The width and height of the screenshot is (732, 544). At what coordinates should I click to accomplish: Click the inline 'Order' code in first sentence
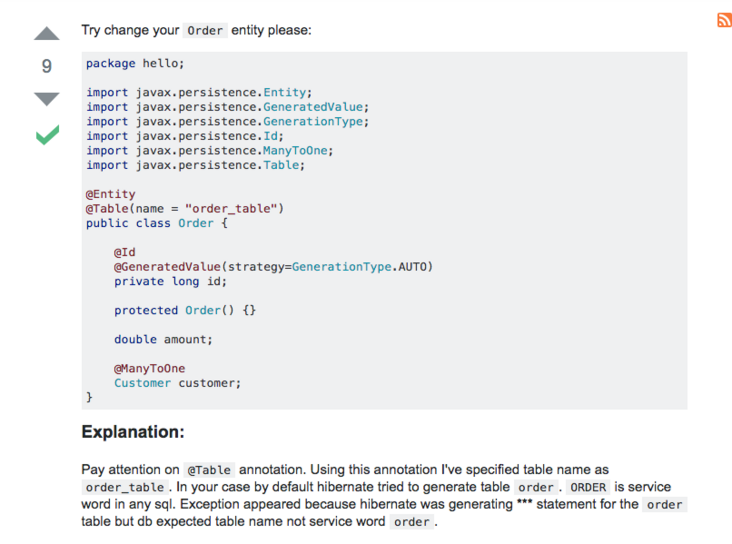click(x=205, y=30)
